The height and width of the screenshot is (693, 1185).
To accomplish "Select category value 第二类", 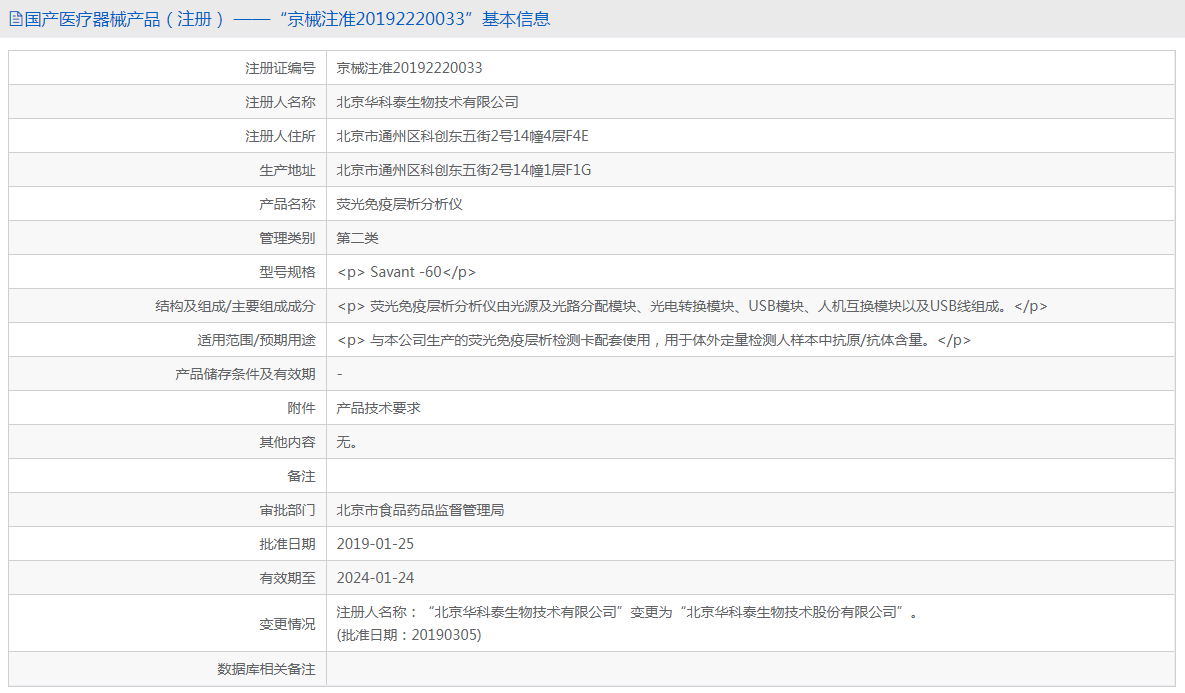I will coord(357,238).
